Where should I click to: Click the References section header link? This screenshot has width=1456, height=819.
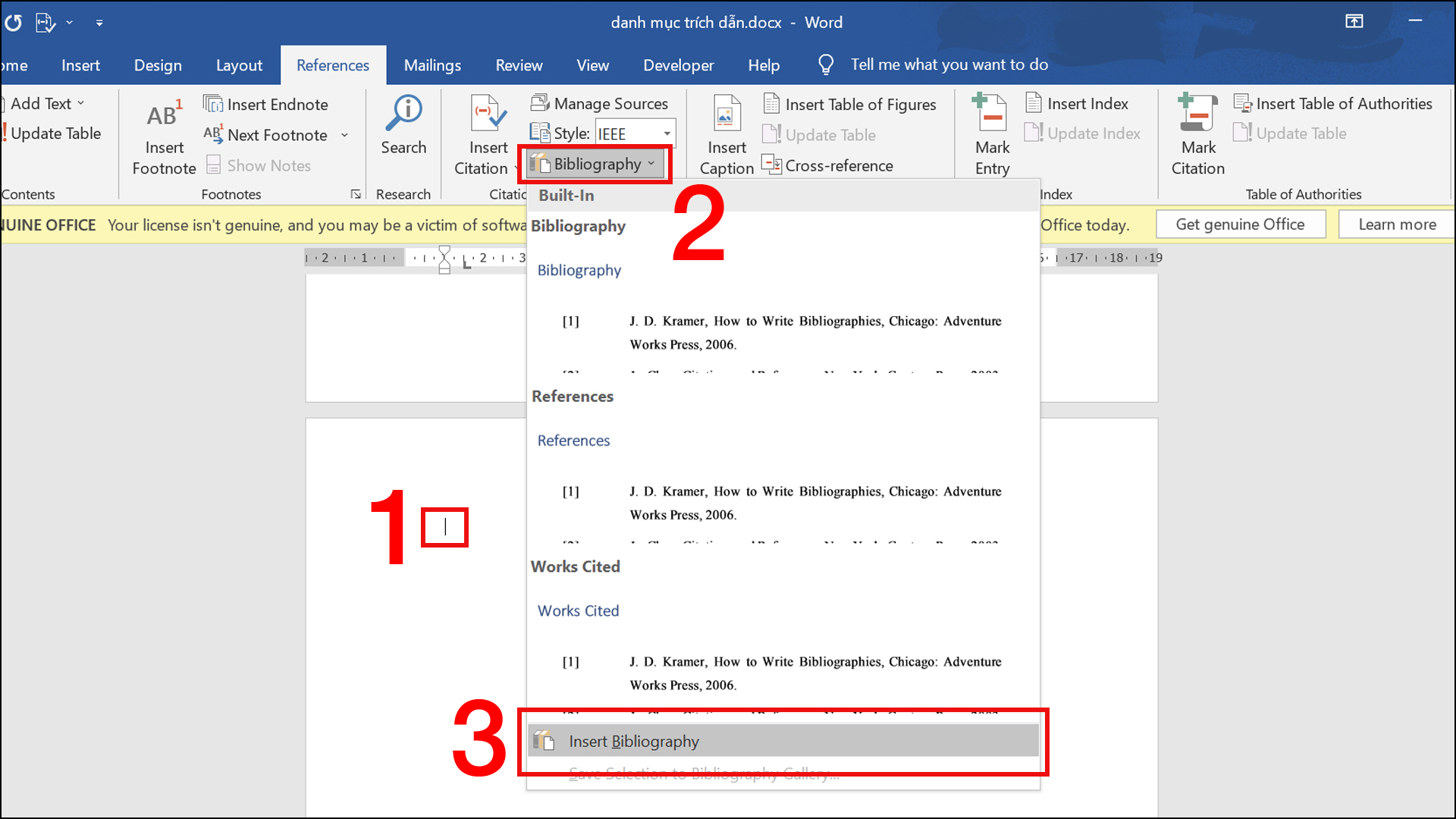tap(573, 440)
